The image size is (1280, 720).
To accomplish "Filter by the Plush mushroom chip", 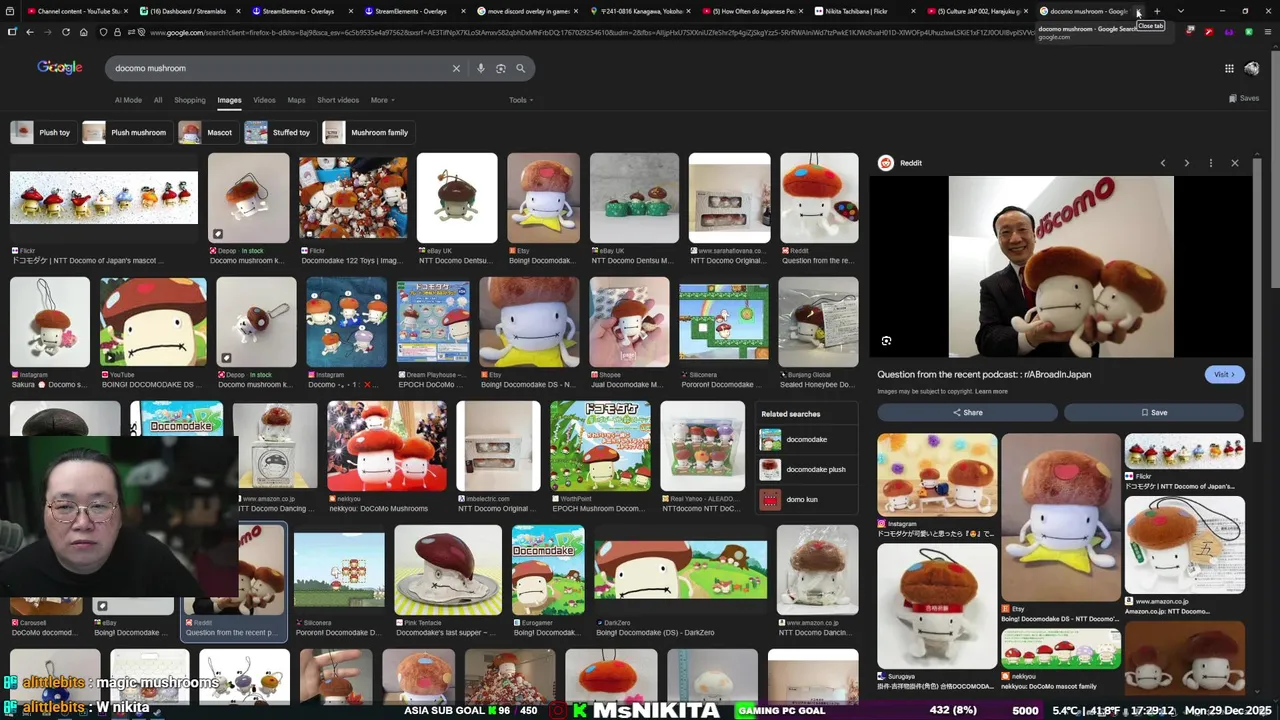I will pos(126,132).
